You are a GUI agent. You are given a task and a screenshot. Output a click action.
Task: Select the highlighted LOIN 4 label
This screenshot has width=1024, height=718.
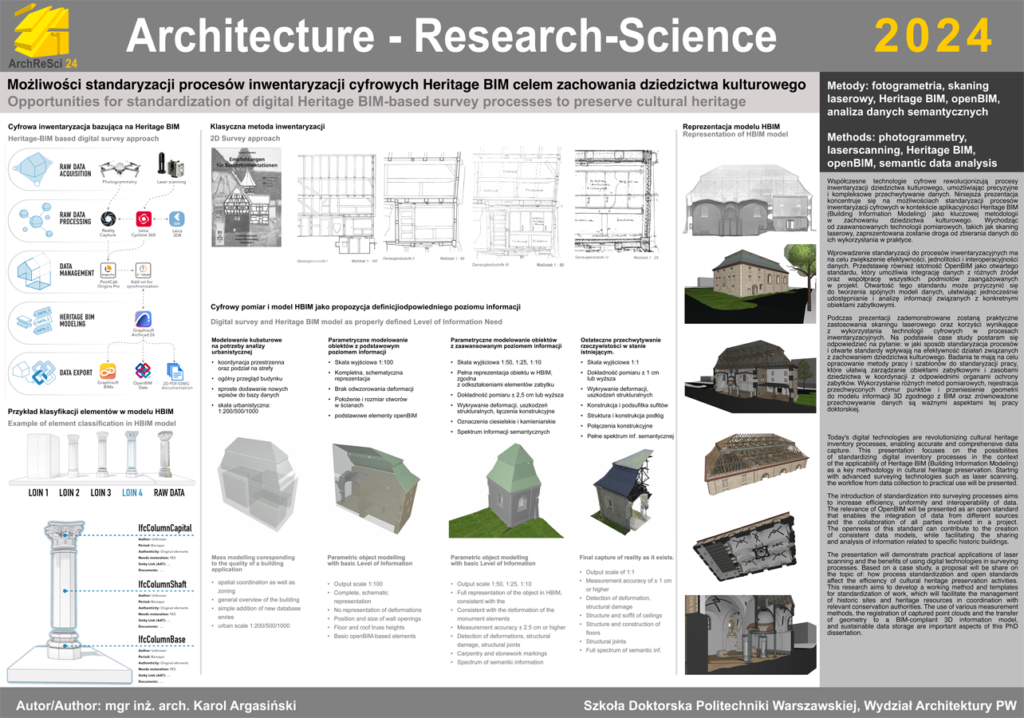[131, 493]
